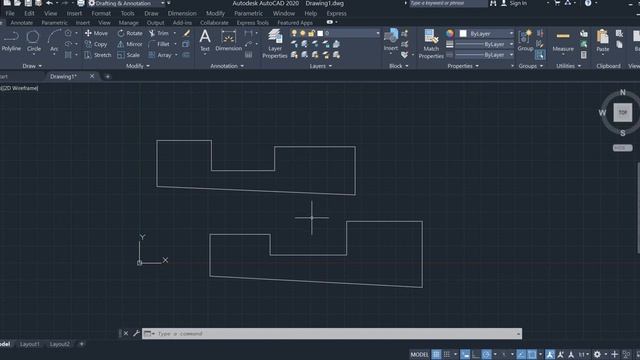Select the Text annotation tool
Image resolution: width=640 pixels, height=360 pixels.
pyautogui.click(x=205, y=40)
